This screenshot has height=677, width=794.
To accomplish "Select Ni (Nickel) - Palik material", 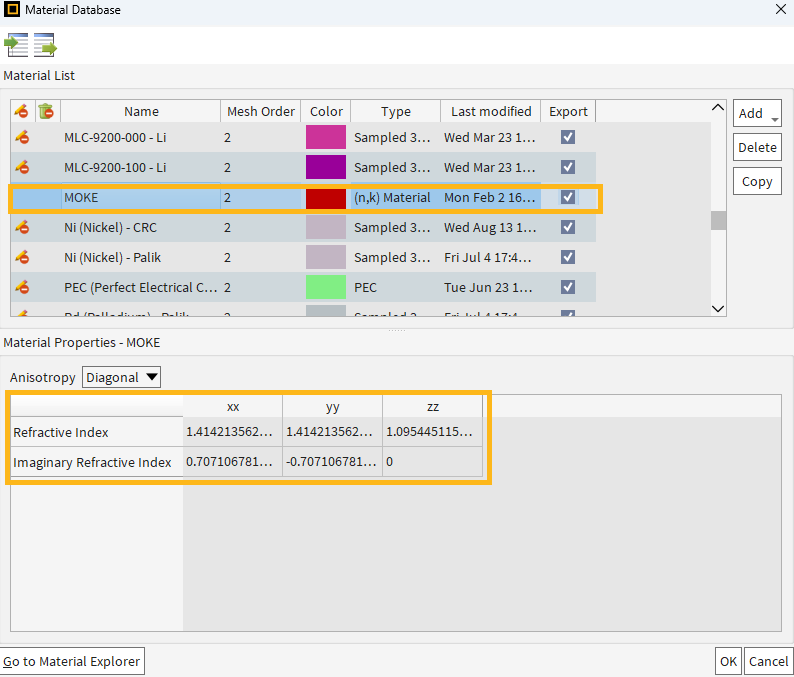I will pyautogui.click(x=112, y=257).
